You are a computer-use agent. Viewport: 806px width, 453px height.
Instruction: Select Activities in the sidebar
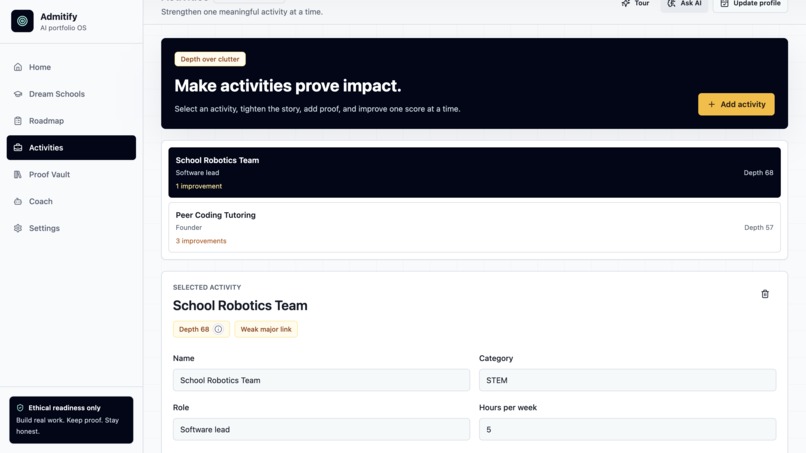coord(71,148)
